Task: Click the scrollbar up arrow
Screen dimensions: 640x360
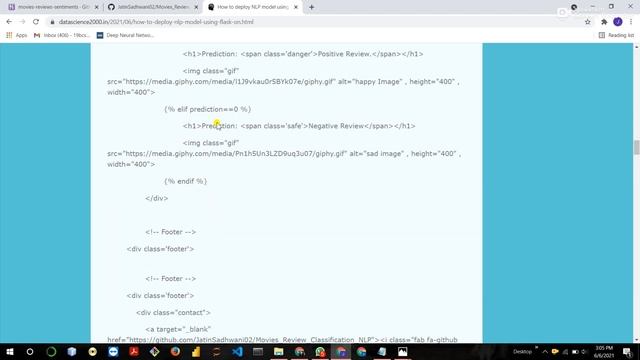Action: (x=636, y=47)
